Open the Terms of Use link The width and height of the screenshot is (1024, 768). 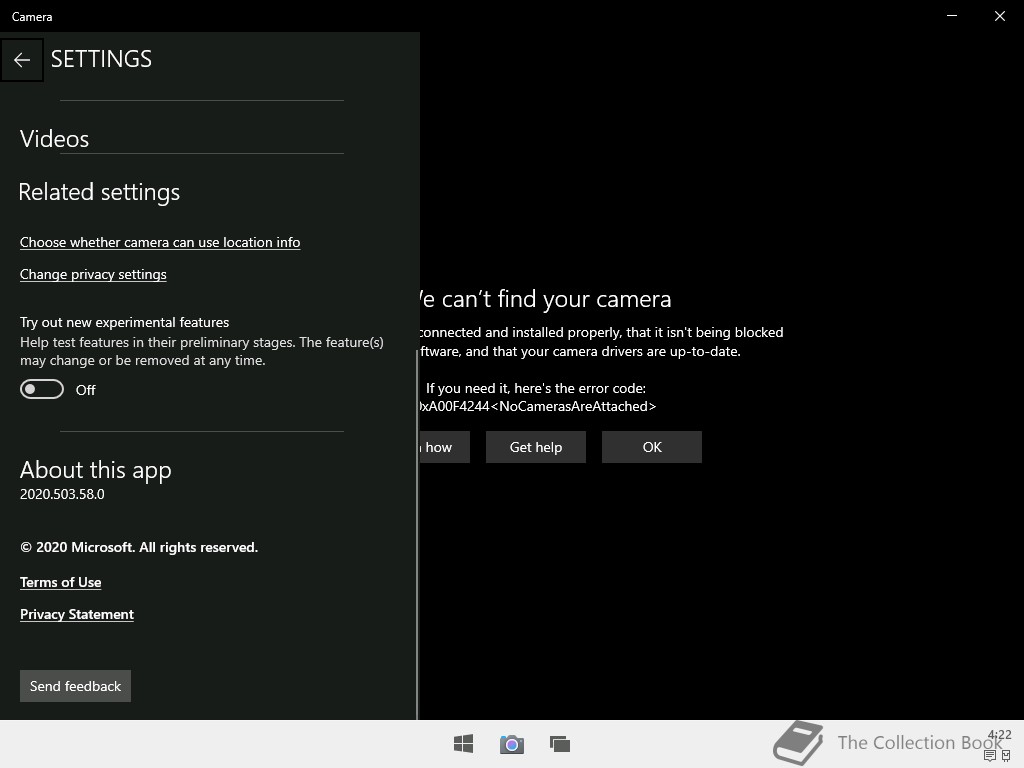click(61, 583)
